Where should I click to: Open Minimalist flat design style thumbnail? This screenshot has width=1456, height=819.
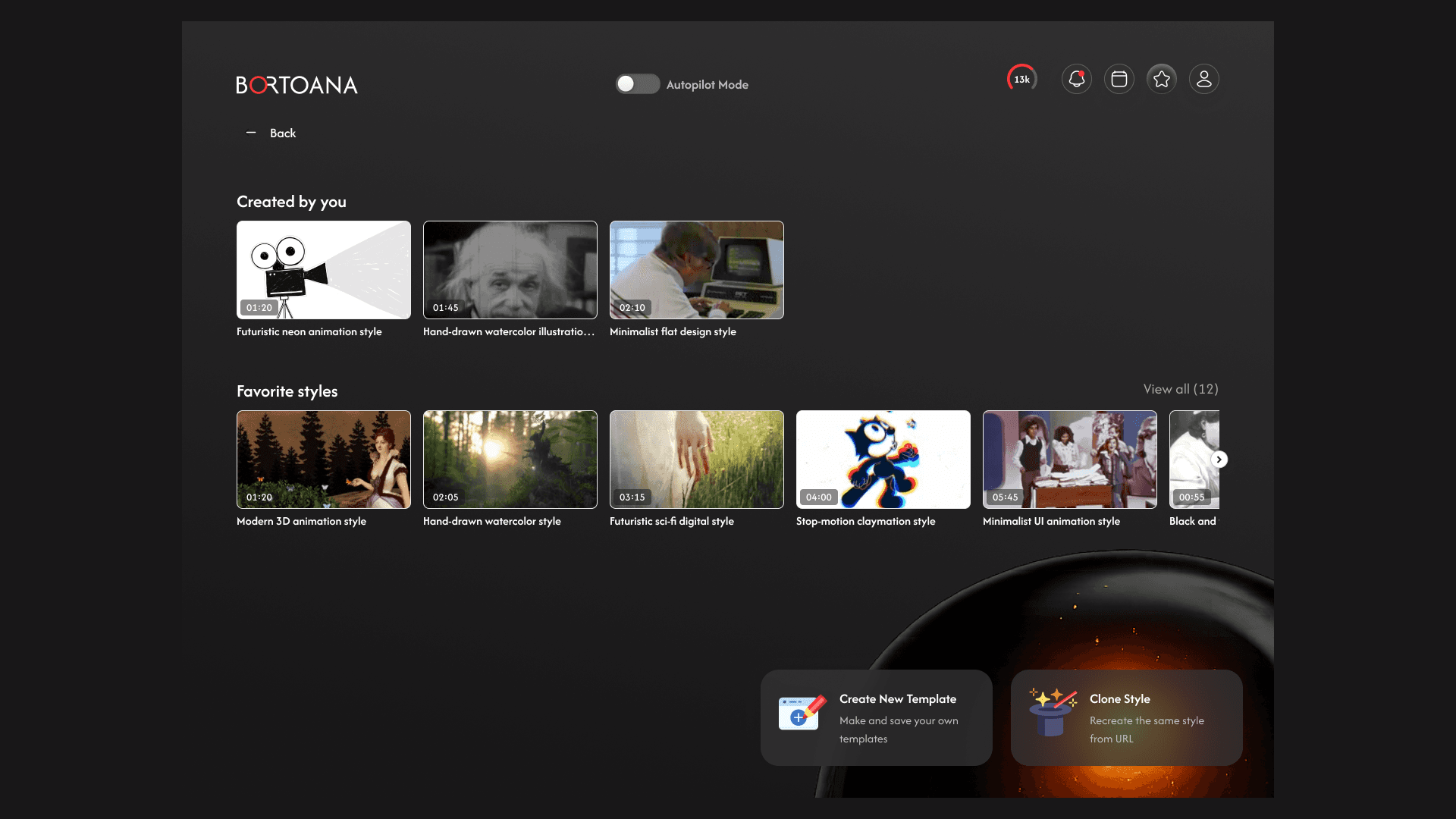point(697,270)
